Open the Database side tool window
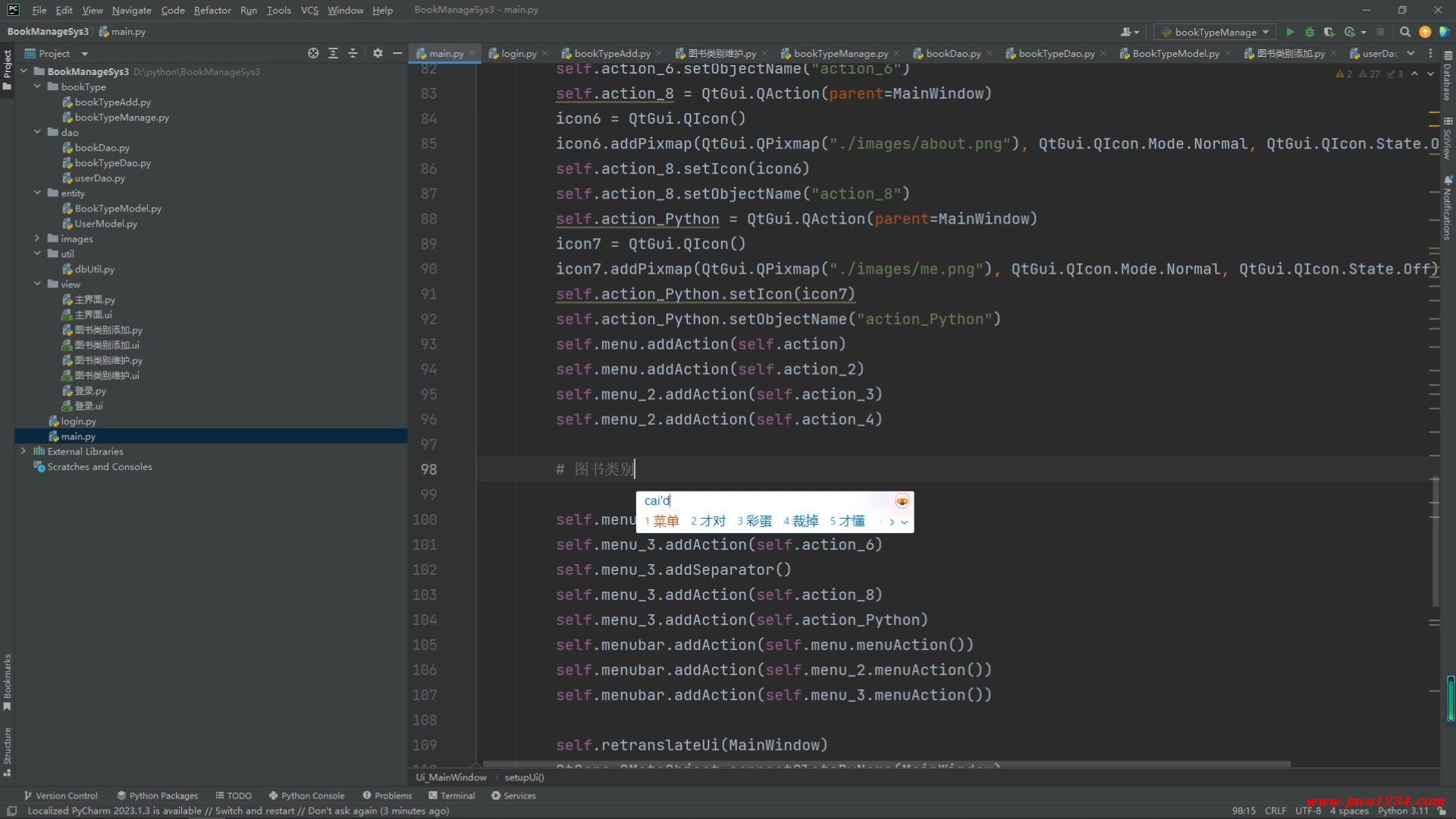1456x819 pixels. coord(1448,76)
